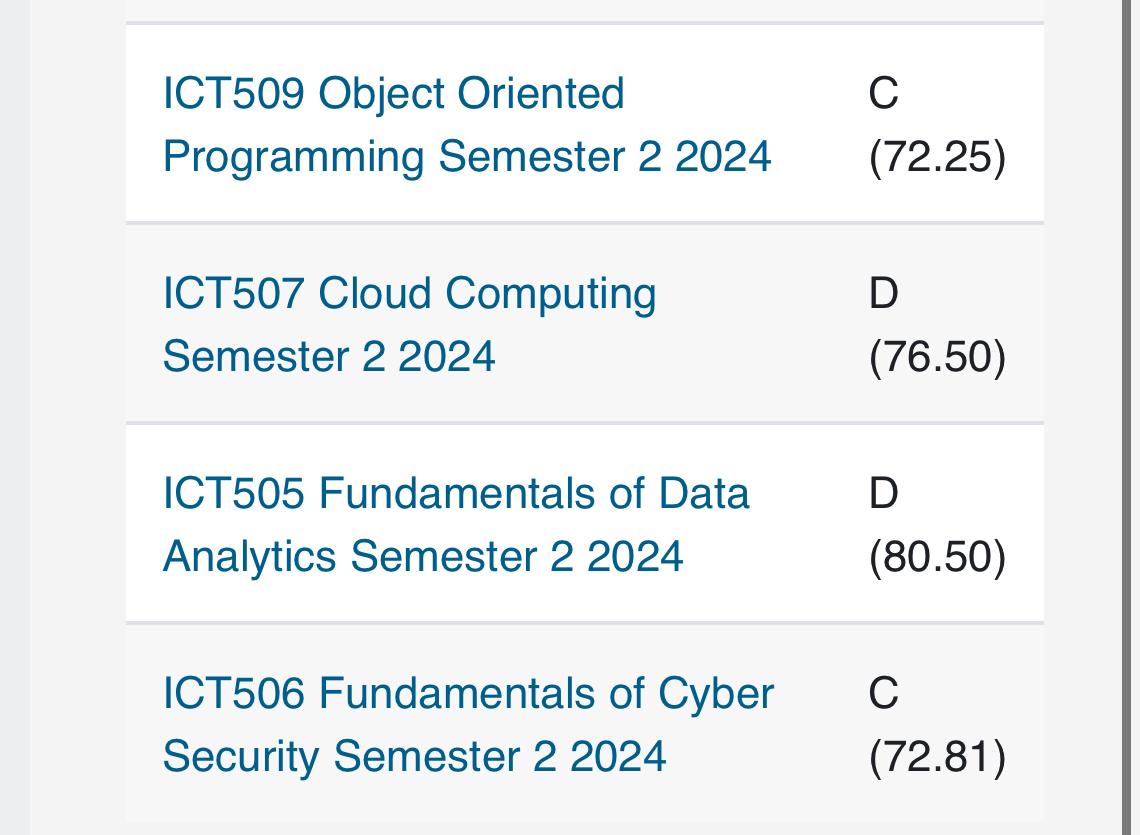Open ICT507 Cloud Computing course link
1140x835 pixels.
(x=409, y=324)
